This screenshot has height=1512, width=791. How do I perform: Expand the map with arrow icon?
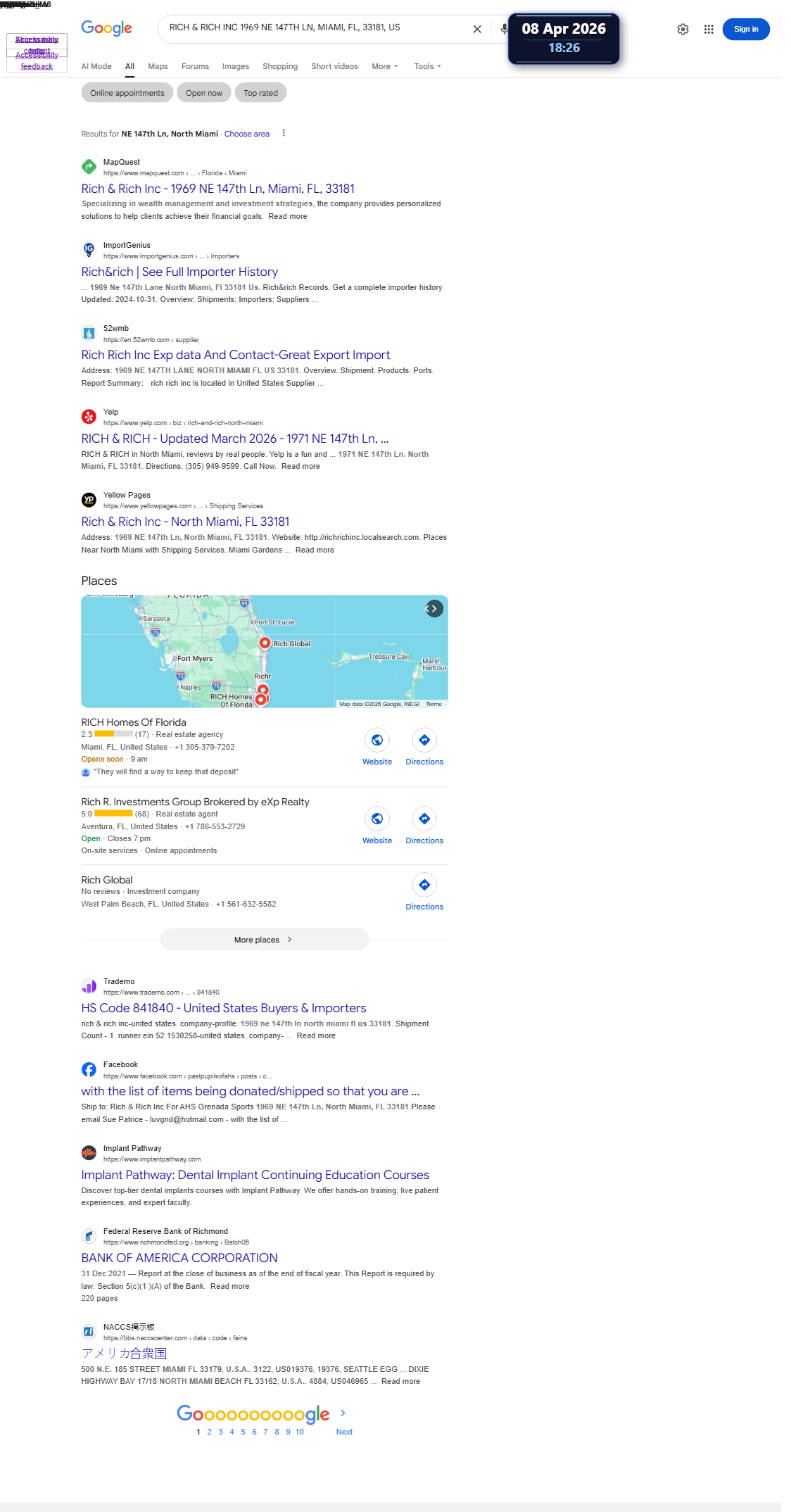click(434, 608)
